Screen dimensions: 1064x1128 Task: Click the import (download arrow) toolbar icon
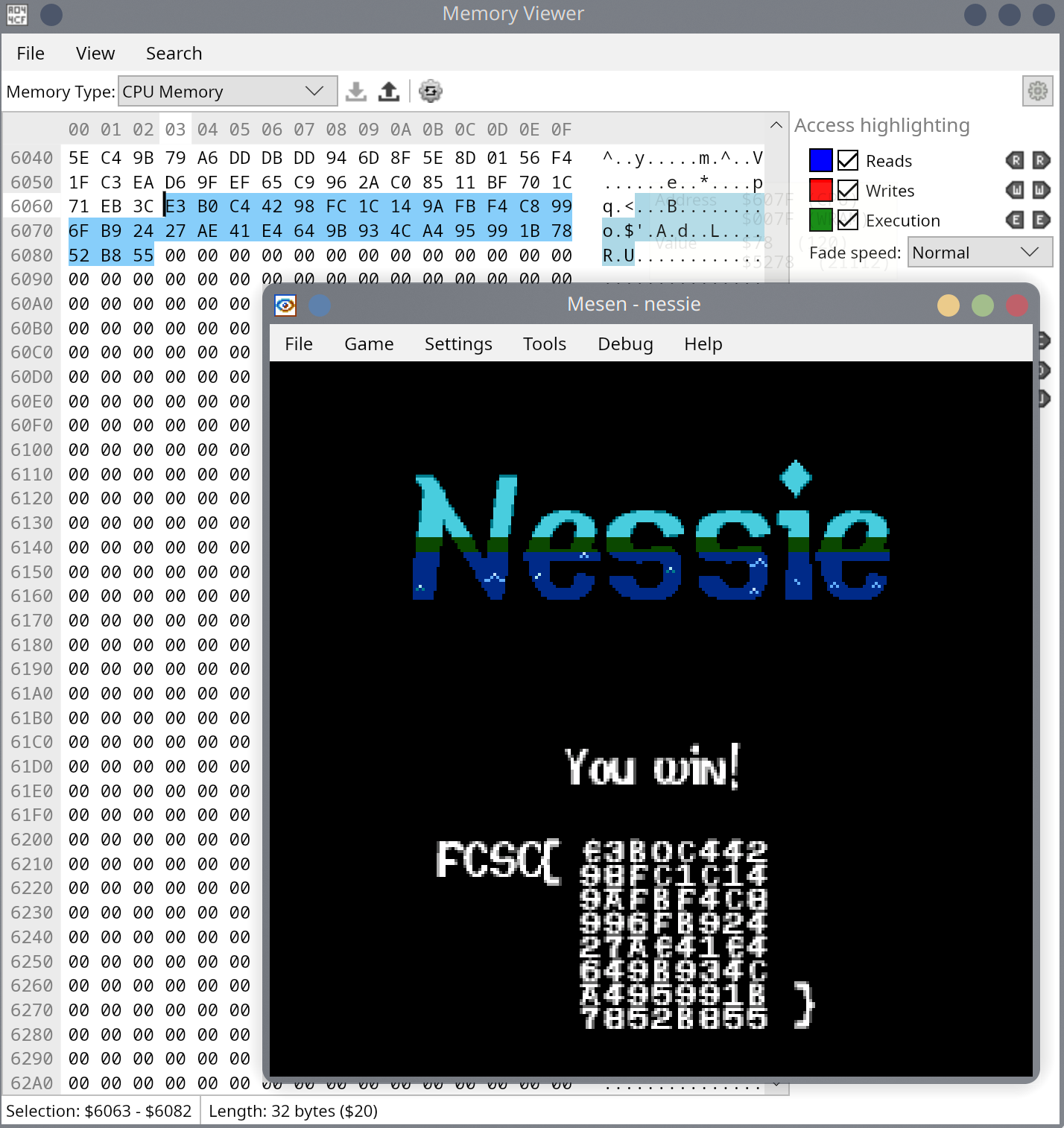point(356,91)
